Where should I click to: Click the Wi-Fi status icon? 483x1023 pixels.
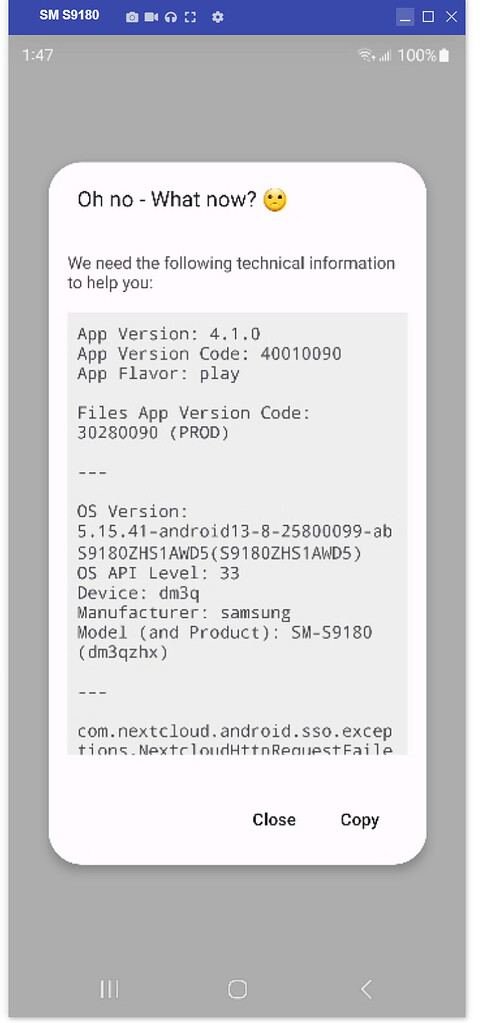pyautogui.click(x=366, y=56)
